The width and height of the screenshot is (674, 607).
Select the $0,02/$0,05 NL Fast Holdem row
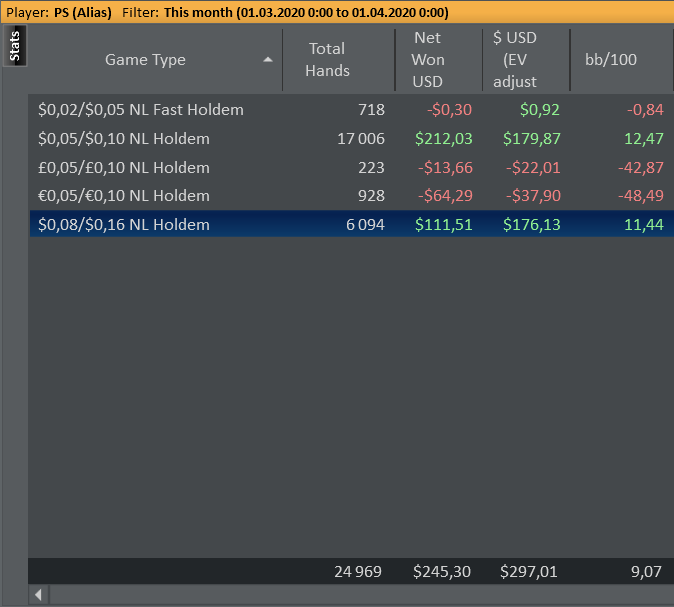pyautogui.click(x=351, y=110)
